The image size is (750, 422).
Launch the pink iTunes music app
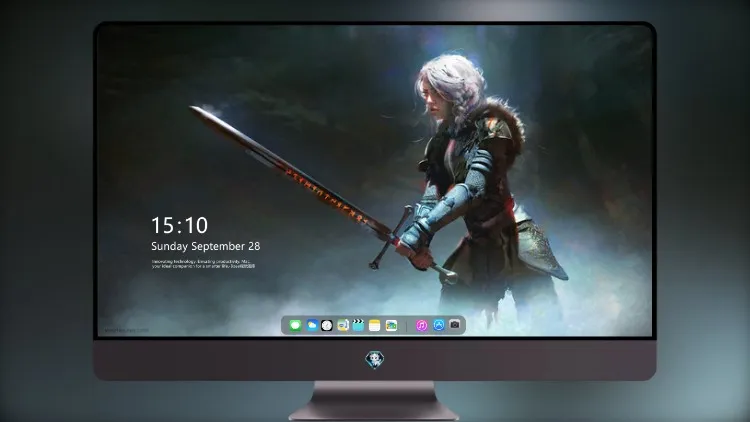point(421,326)
